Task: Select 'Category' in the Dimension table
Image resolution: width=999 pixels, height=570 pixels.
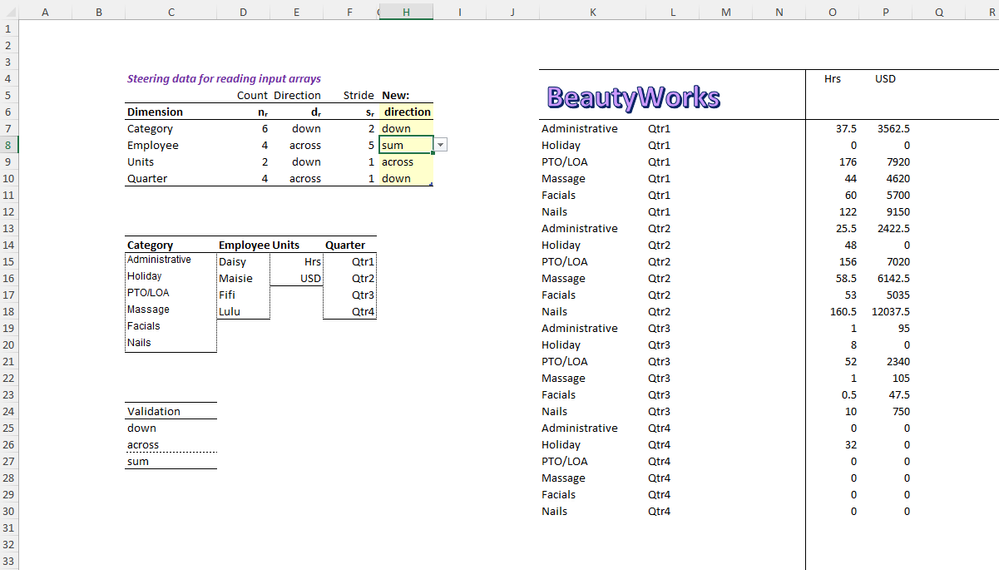Action: coord(150,129)
